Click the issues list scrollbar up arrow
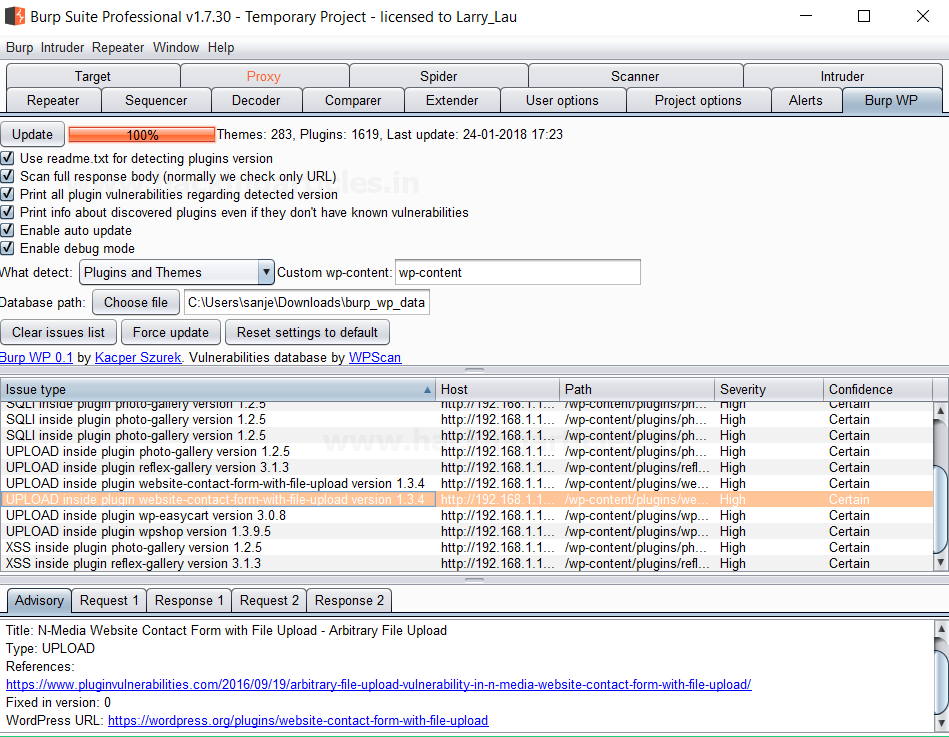949x737 pixels. 941,411
